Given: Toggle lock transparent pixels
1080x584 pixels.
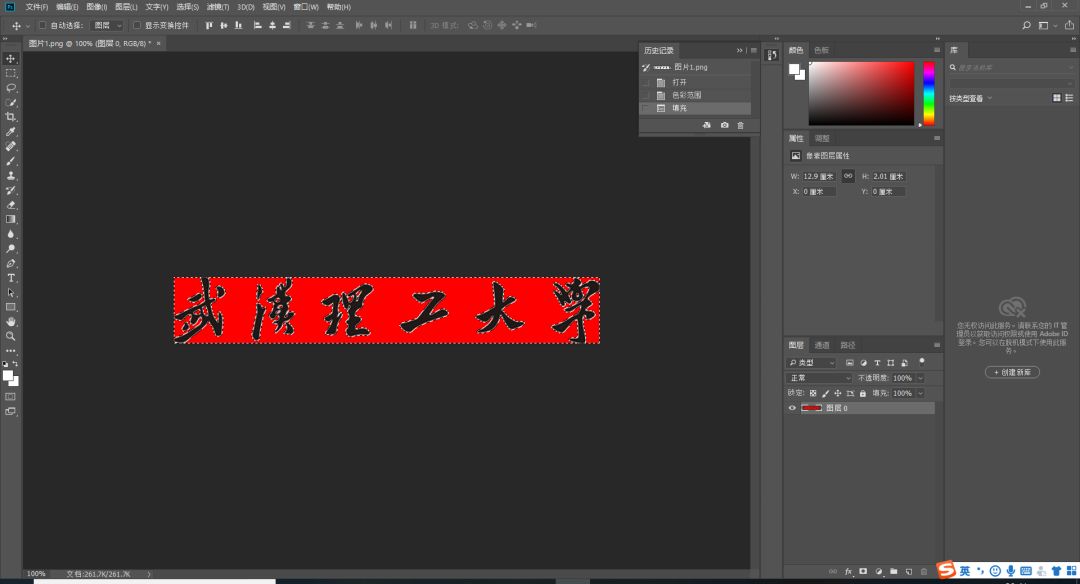Looking at the screenshot, I should pyautogui.click(x=813, y=393).
